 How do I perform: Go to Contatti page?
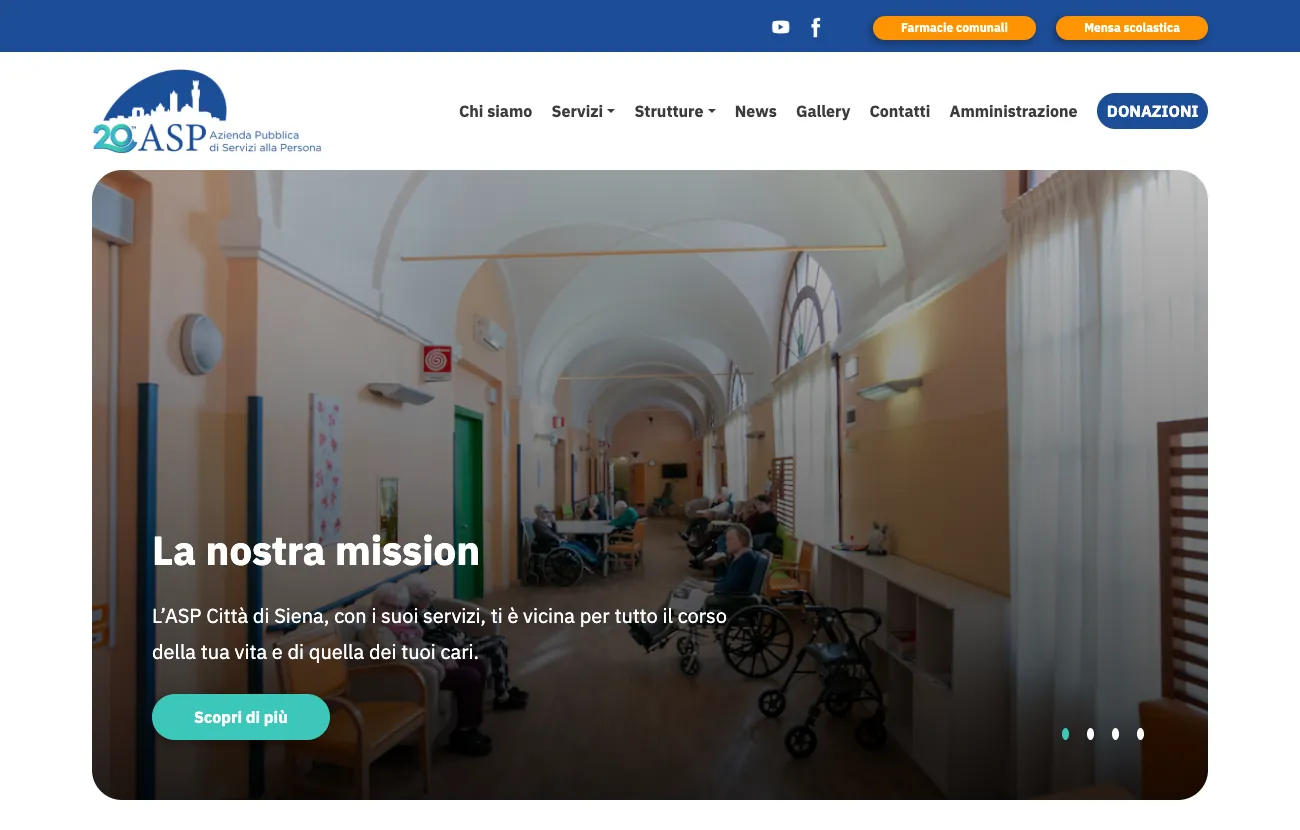(x=900, y=111)
